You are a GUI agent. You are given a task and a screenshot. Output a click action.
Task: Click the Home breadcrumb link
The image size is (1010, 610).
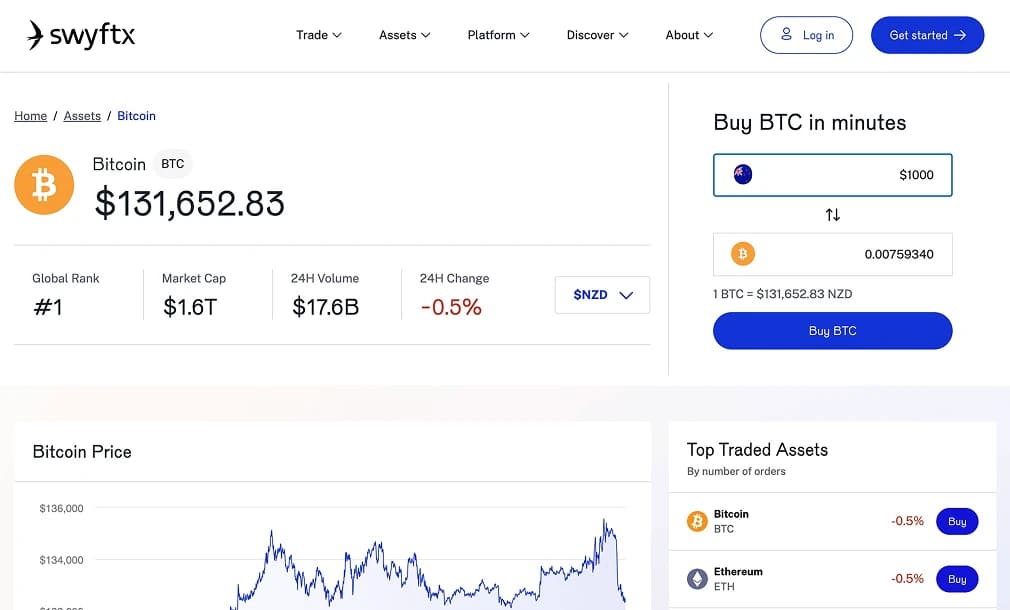click(x=31, y=116)
